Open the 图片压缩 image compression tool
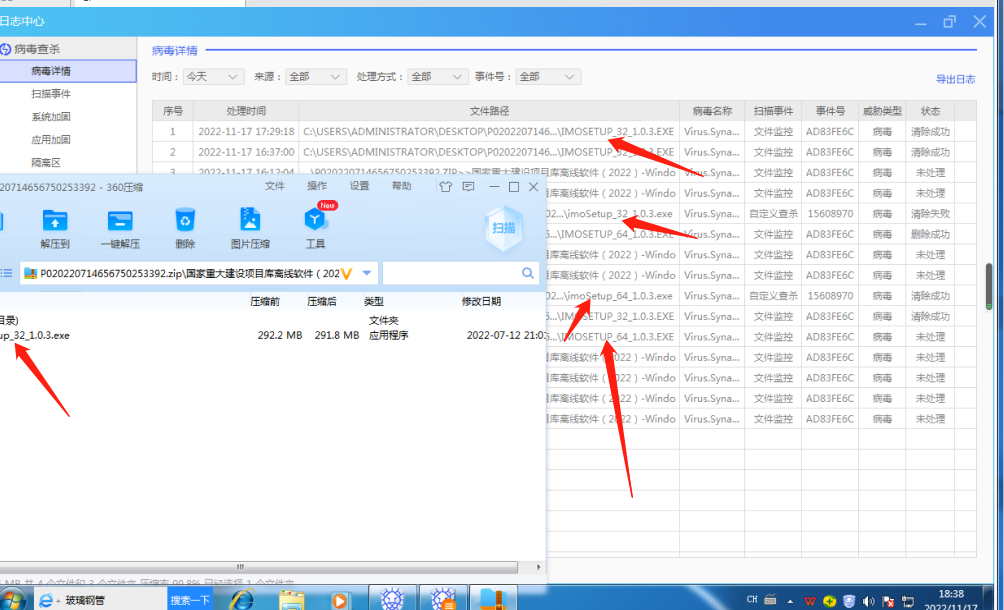The height and width of the screenshot is (610, 1004). pos(250,220)
